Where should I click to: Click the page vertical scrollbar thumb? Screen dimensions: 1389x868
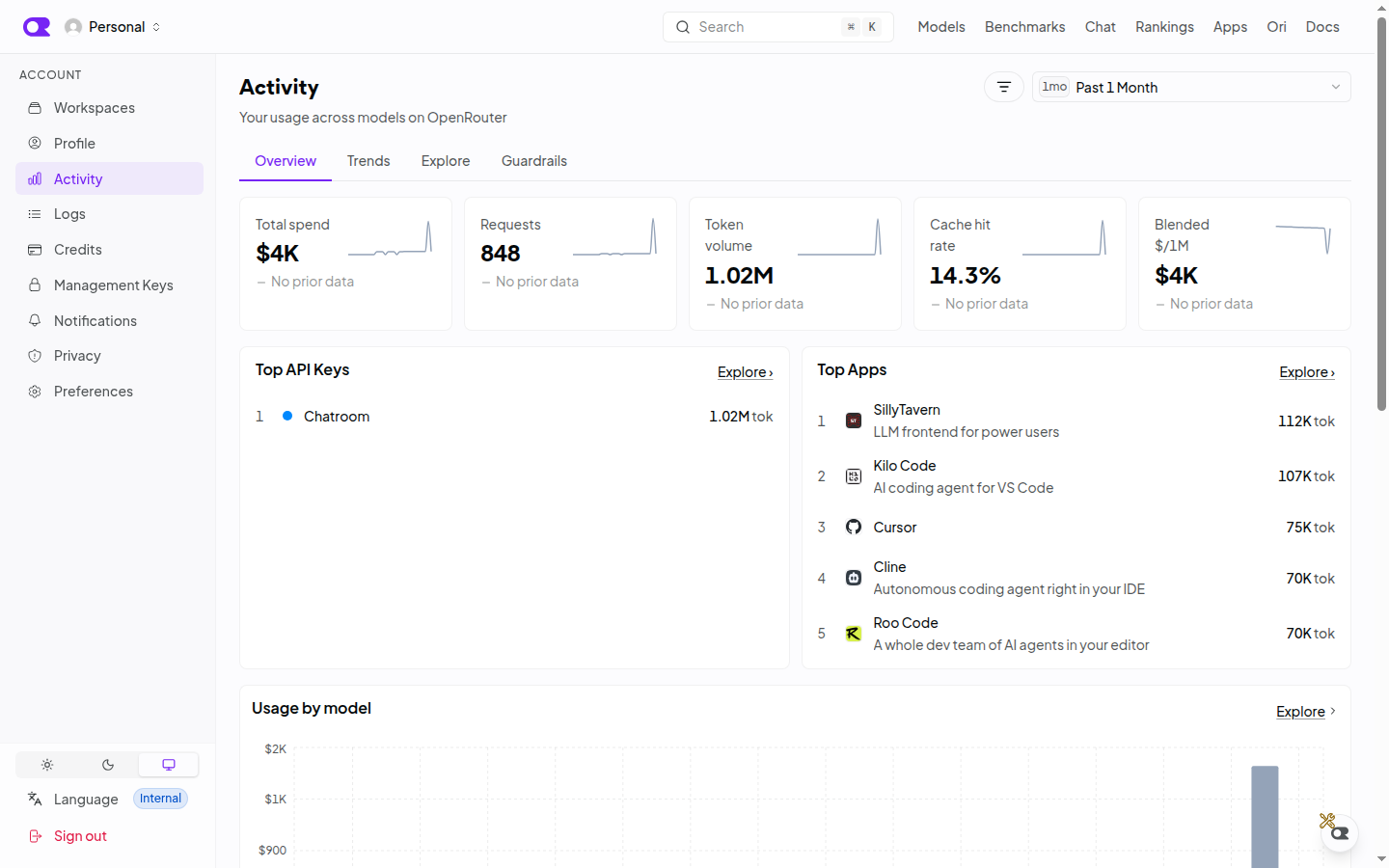click(1381, 214)
